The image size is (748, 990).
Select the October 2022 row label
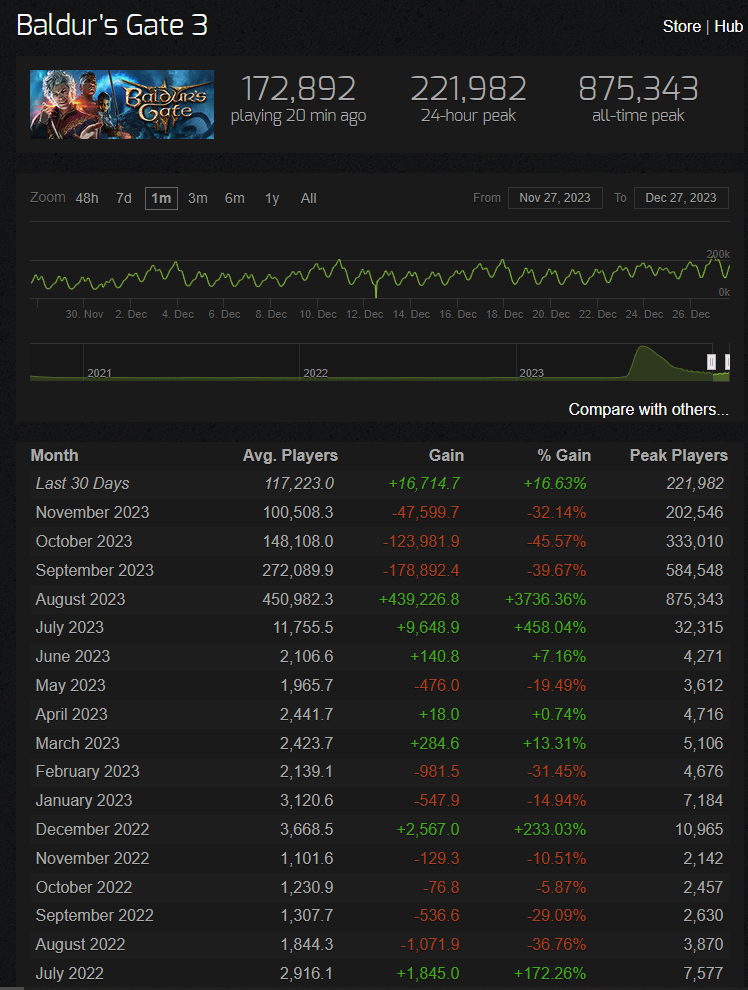pyautogui.click(x=84, y=887)
